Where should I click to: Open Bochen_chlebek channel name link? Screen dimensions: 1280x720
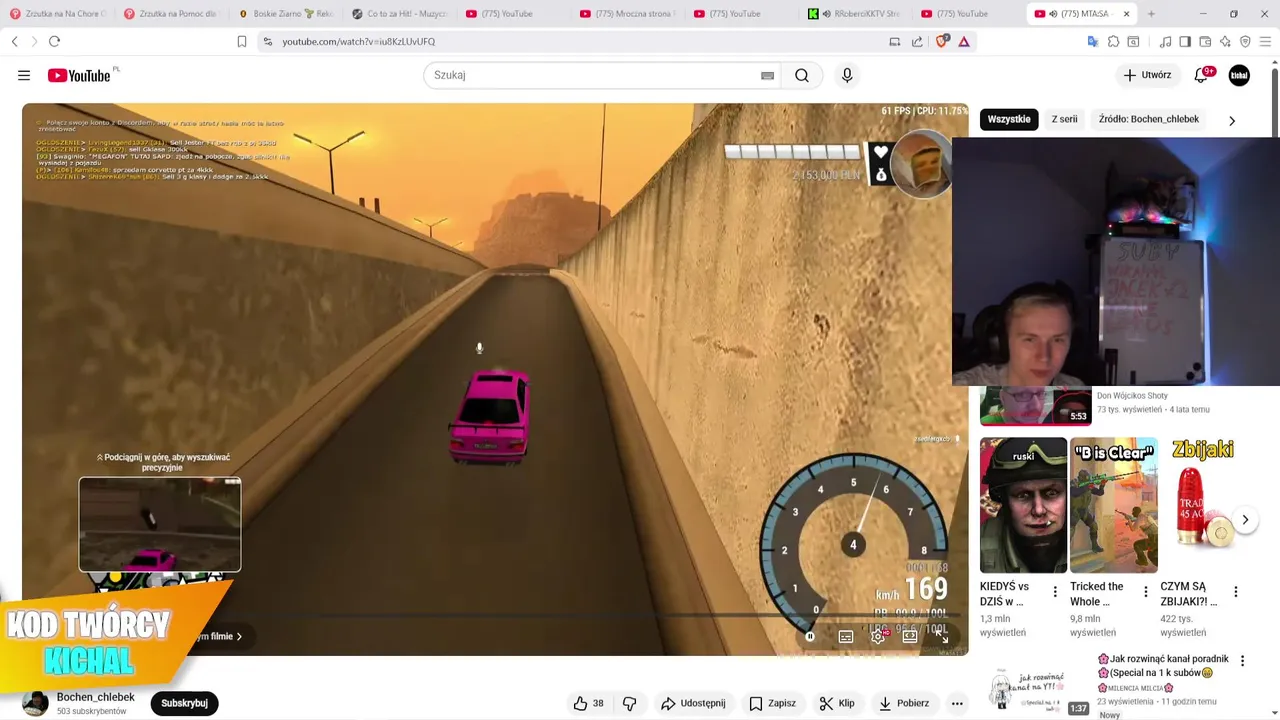(x=96, y=697)
